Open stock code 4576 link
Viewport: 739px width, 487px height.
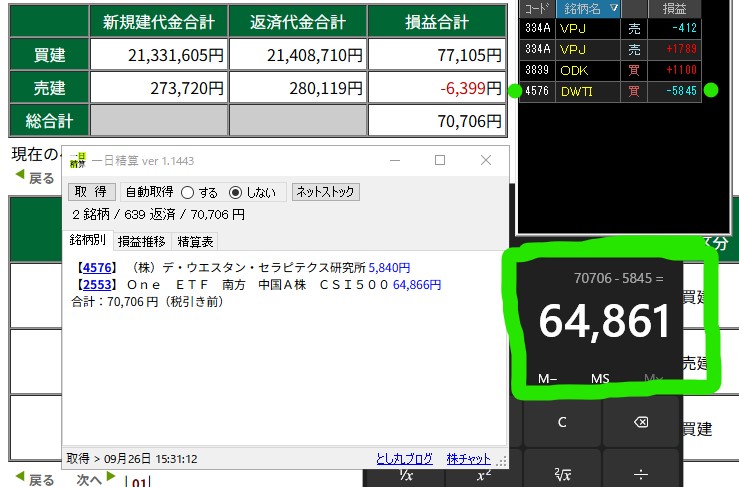[97, 268]
